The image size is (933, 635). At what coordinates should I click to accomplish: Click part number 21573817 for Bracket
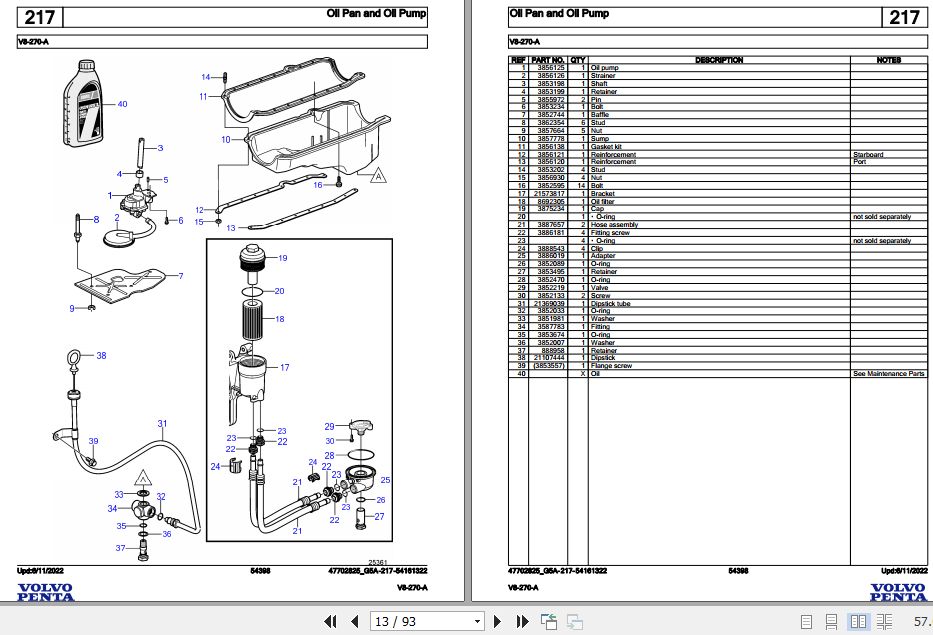(549, 194)
